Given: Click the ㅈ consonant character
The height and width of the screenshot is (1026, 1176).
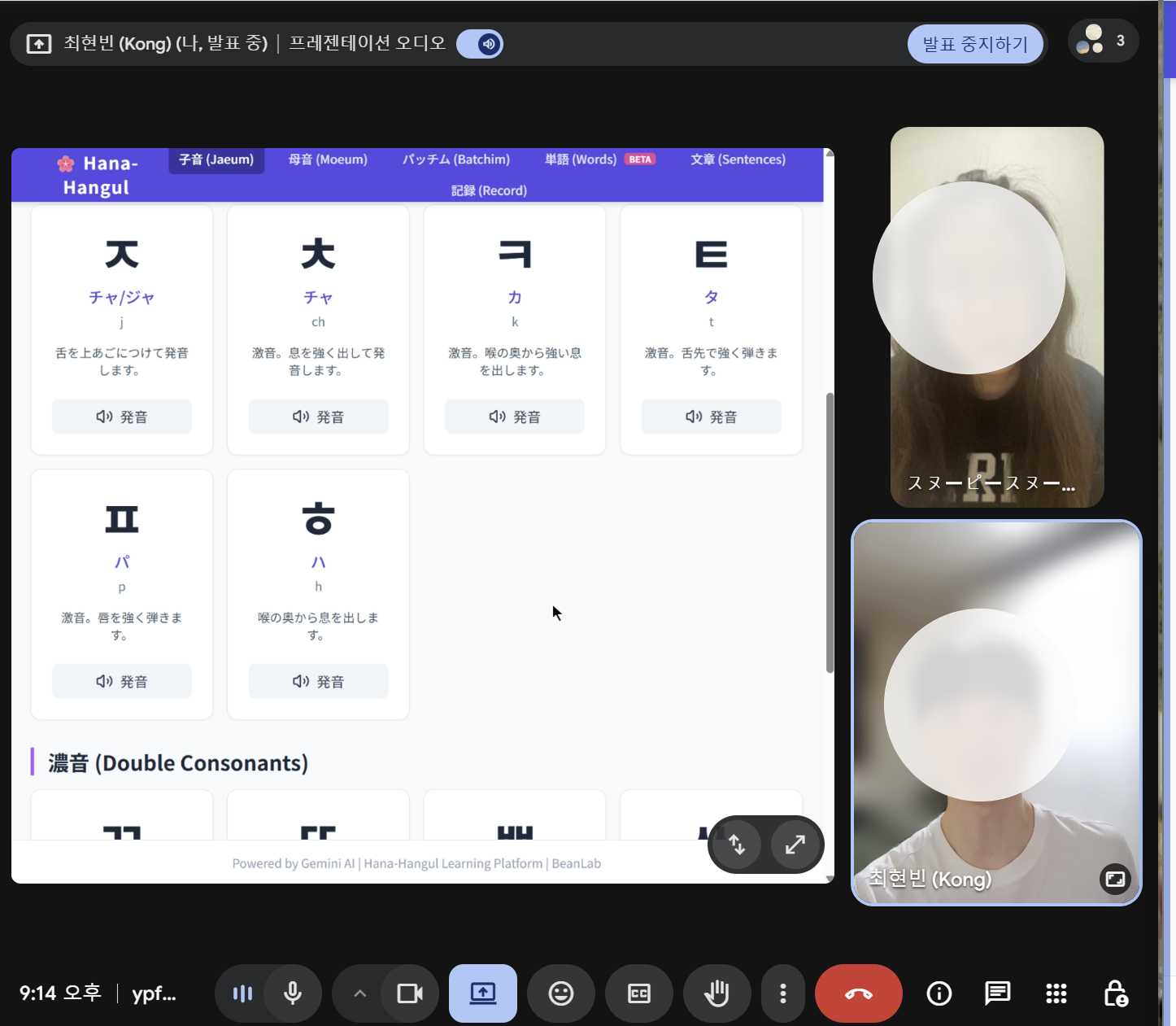Looking at the screenshot, I should (122, 255).
